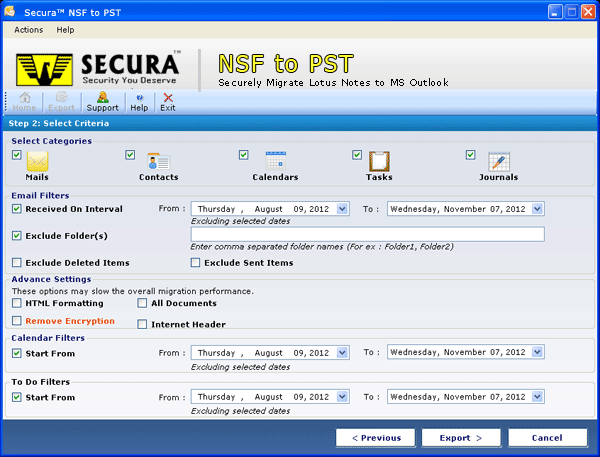Uncheck the Tasks category checkbox
Image resolution: width=600 pixels, height=457 pixels.
[357, 155]
